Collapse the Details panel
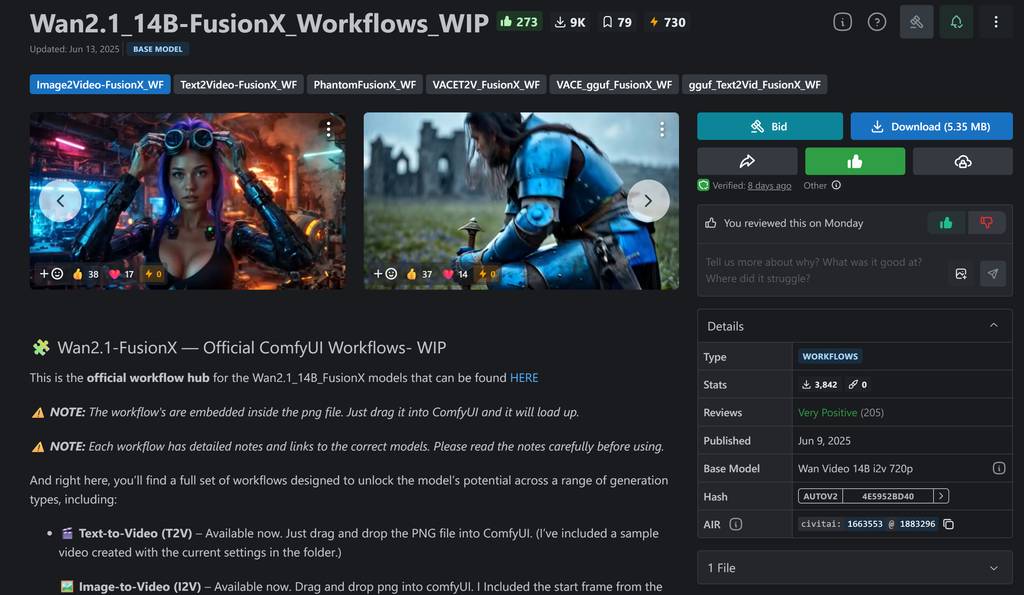Image resolution: width=1024 pixels, height=595 pixels. point(993,325)
